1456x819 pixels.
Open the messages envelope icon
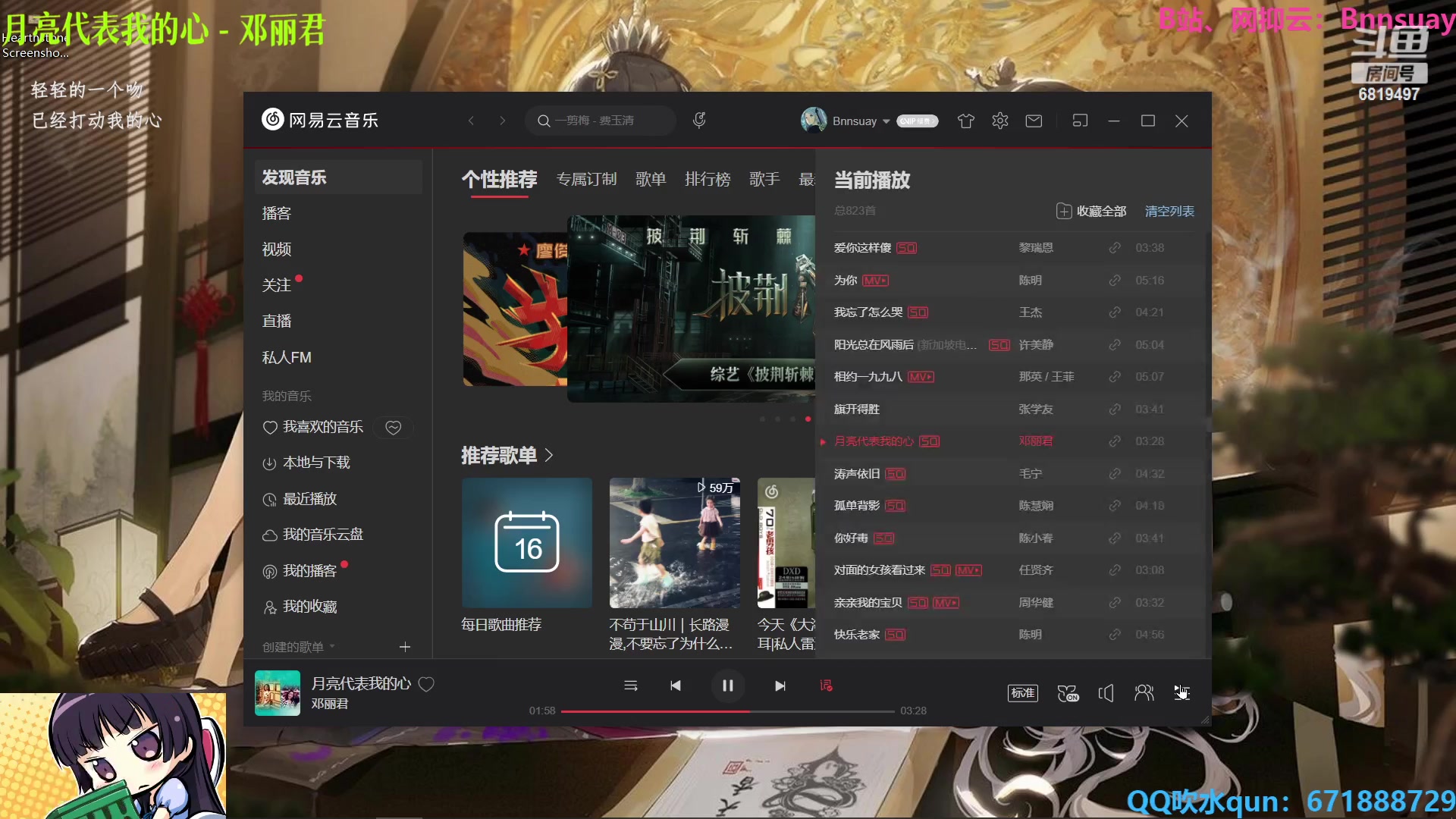pos(1034,121)
